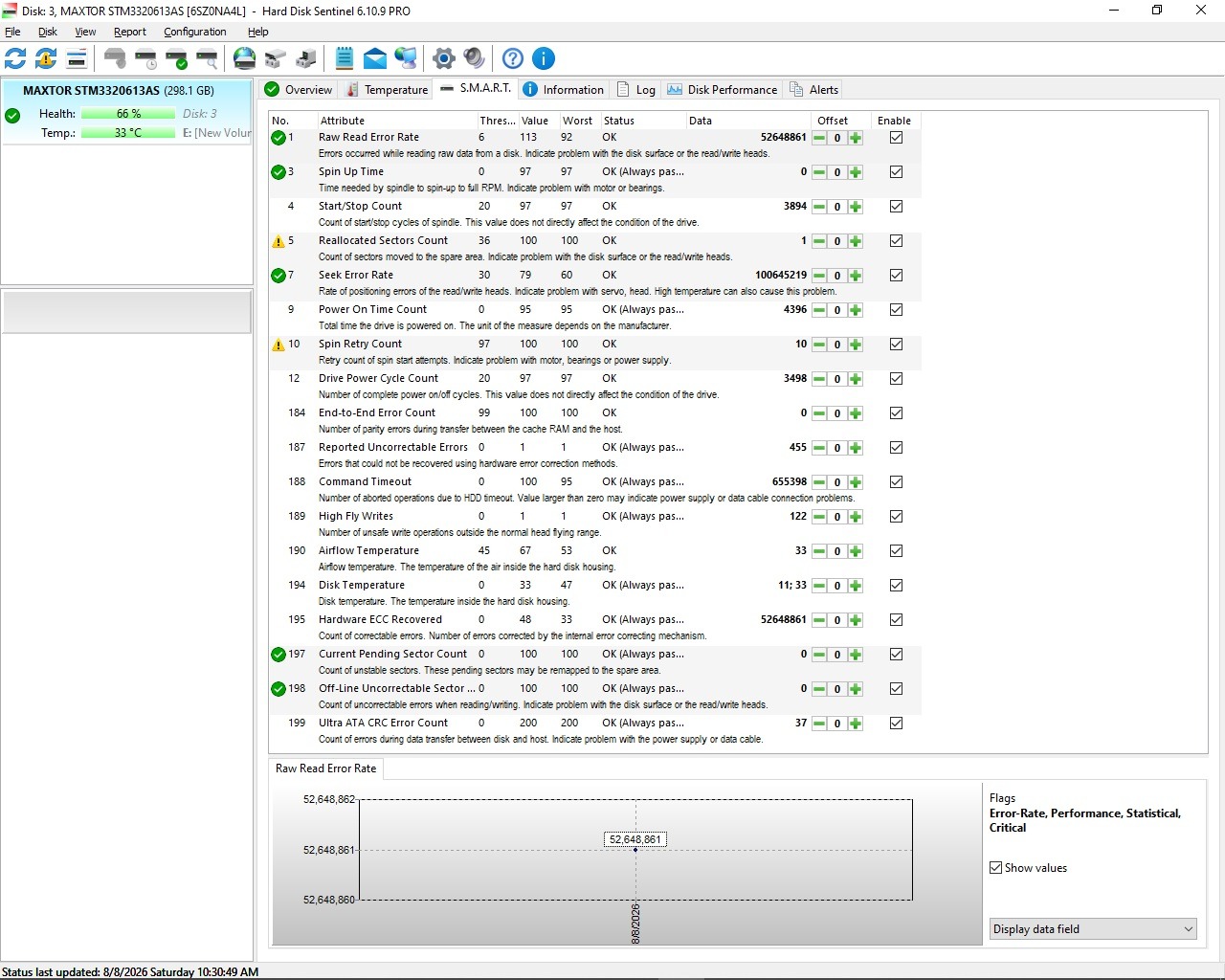Screen dimensions: 1225x980
Task: Click the Raw Read Error Rate graph title tab
Action: 326,768
